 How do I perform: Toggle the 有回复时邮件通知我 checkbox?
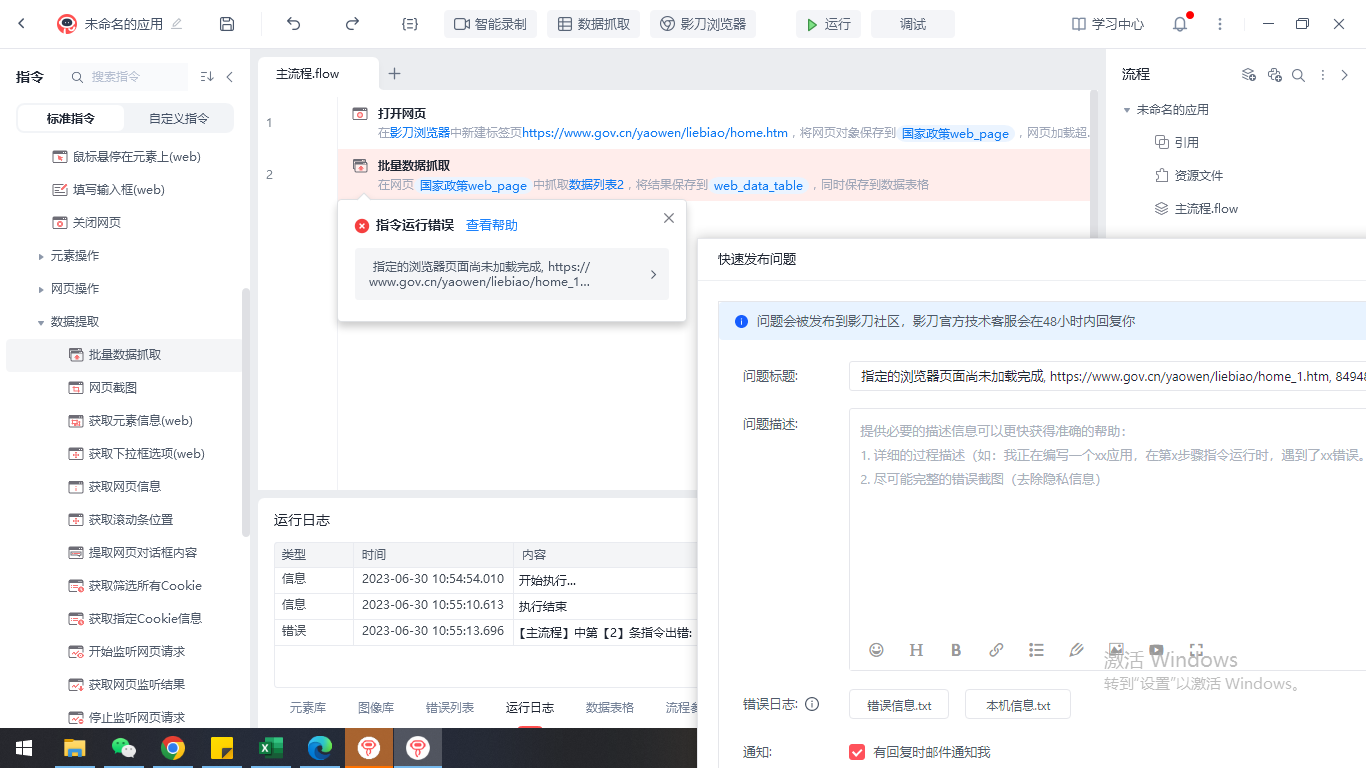point(857,752)
